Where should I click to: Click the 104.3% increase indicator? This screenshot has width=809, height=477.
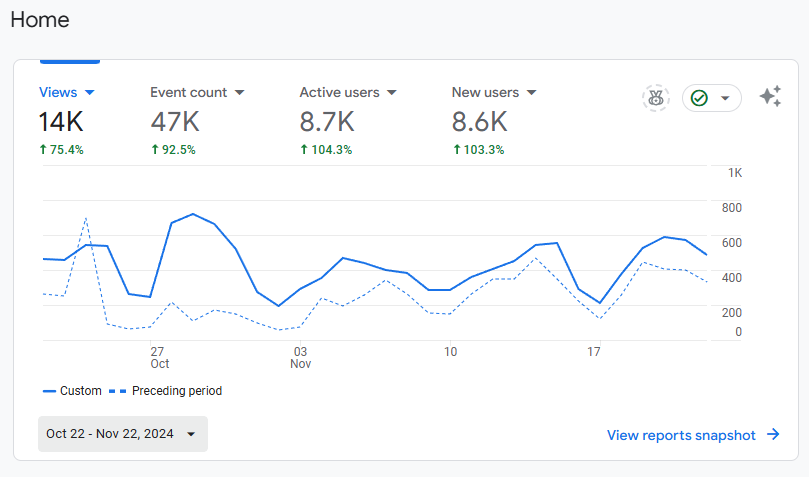[326, 150]
